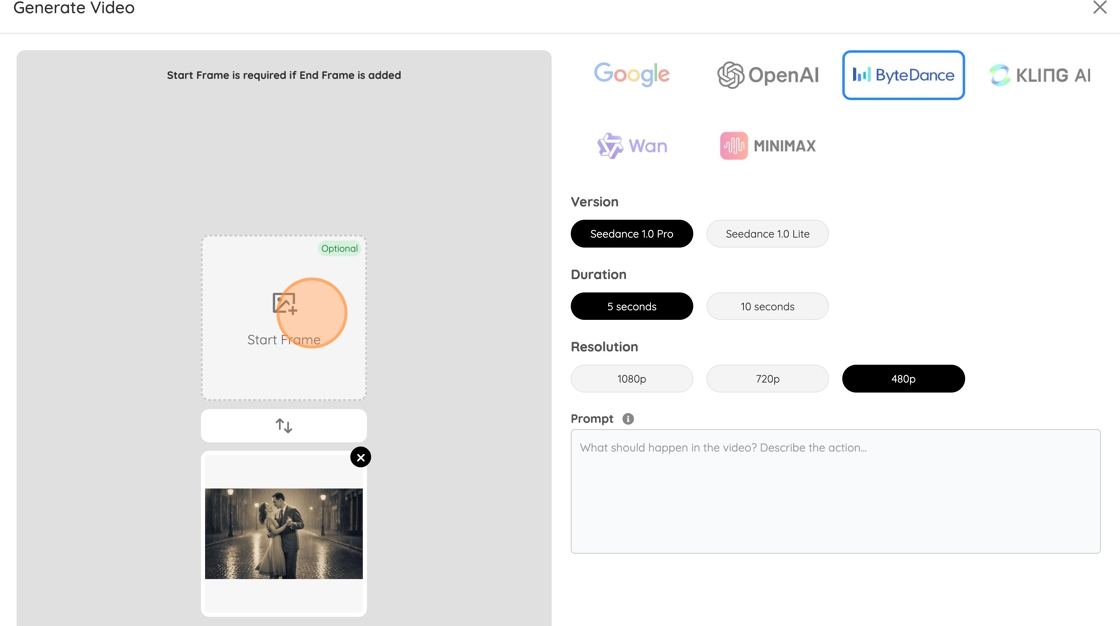Click the Prompt info icon
This screenshot has height=626, width=1120.
click(628, 419)
